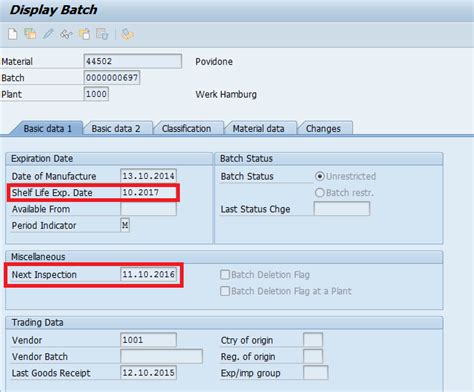The image size is (474, 392).
Task: Click the Date of Manufacture field
Action: coord(148,176)
